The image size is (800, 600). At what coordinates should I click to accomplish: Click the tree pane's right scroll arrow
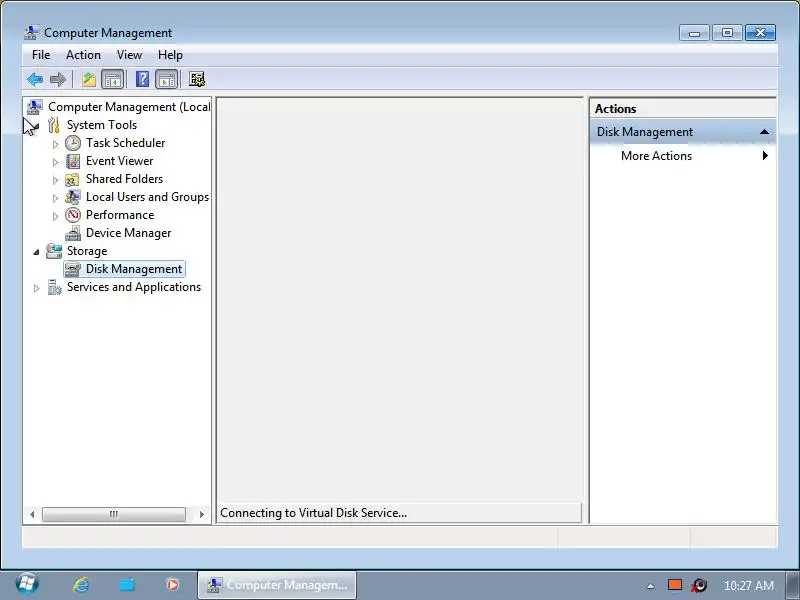(202, 514)
